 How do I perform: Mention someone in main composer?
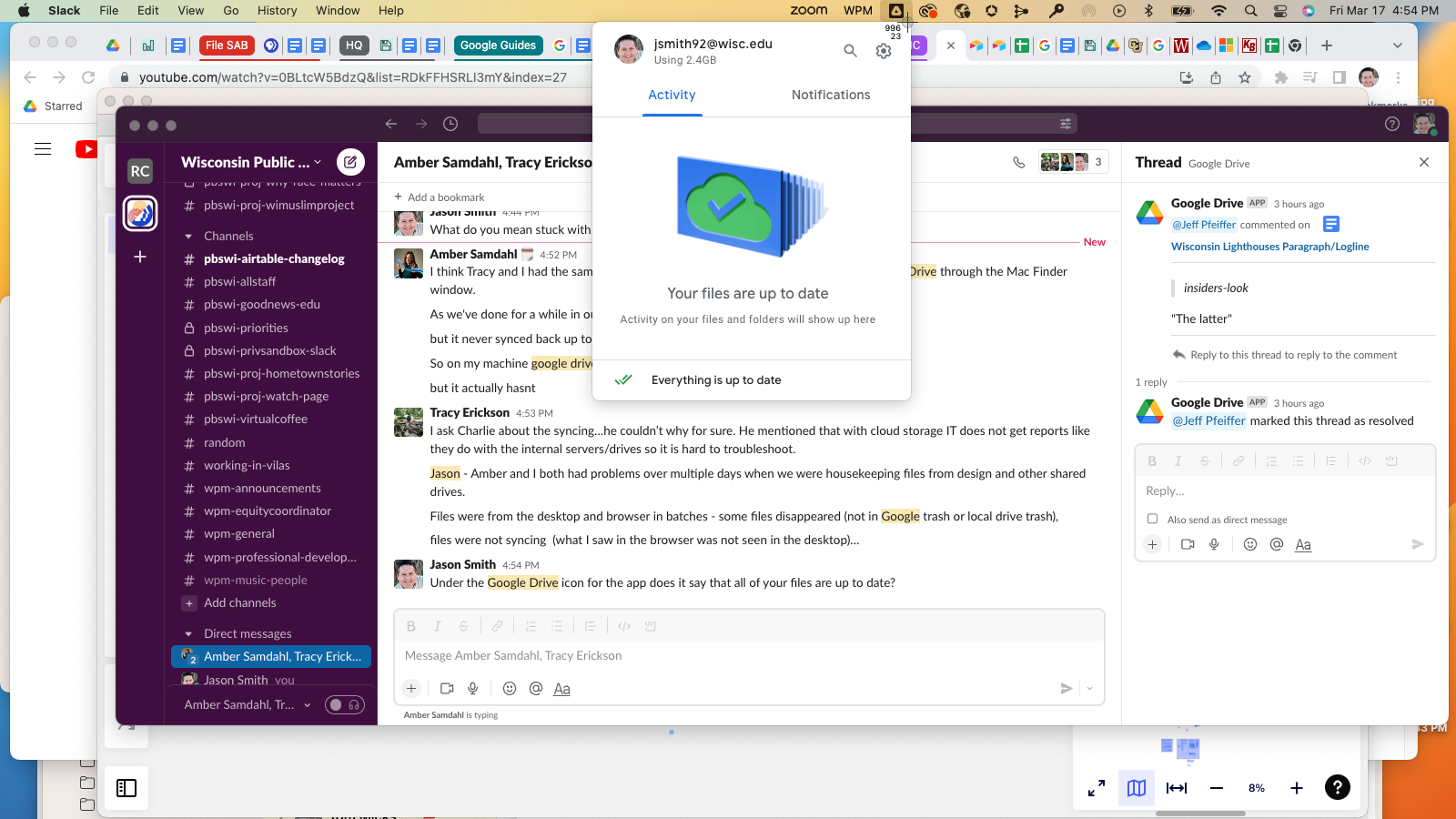[x=536, y=689]
